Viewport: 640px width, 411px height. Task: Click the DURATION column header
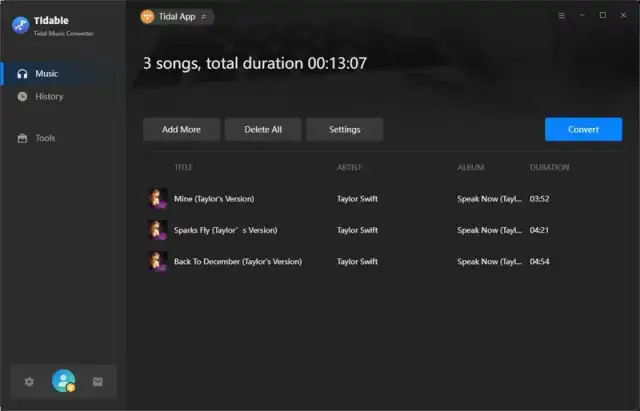[x=549, y=167]
